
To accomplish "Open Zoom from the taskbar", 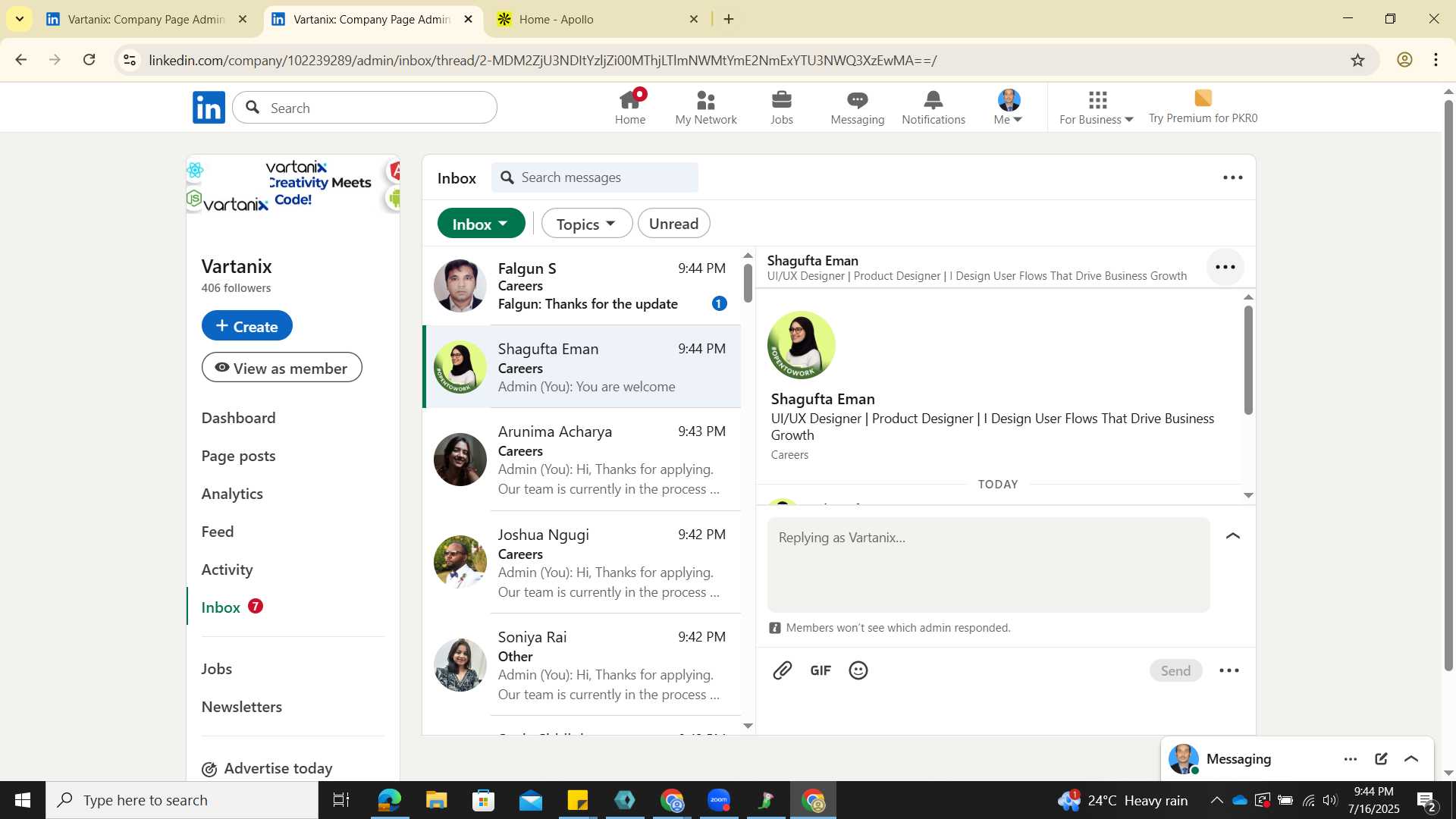I will (719, 800).
